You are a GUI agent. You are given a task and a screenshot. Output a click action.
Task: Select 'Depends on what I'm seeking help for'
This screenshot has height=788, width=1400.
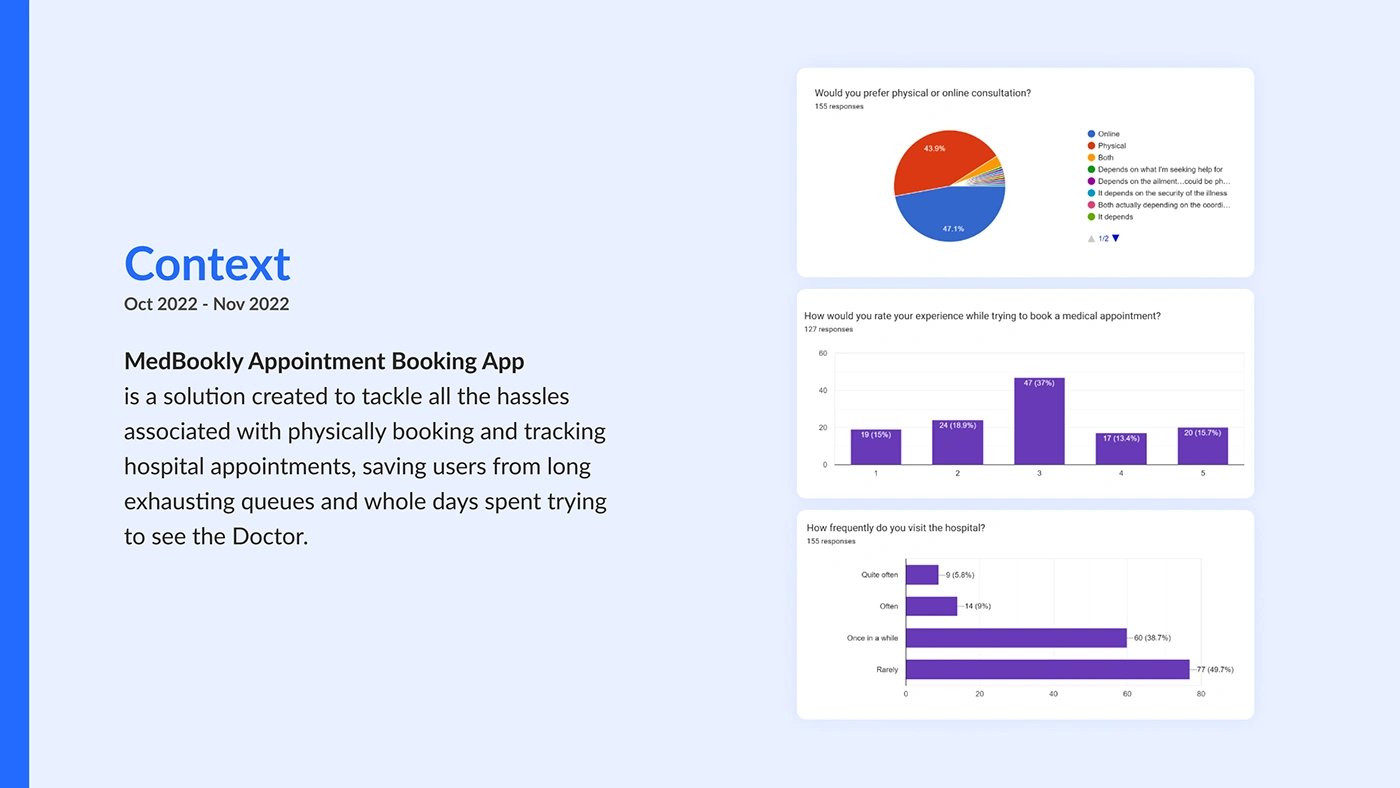pyautogui.click(x=1160, y=170)
